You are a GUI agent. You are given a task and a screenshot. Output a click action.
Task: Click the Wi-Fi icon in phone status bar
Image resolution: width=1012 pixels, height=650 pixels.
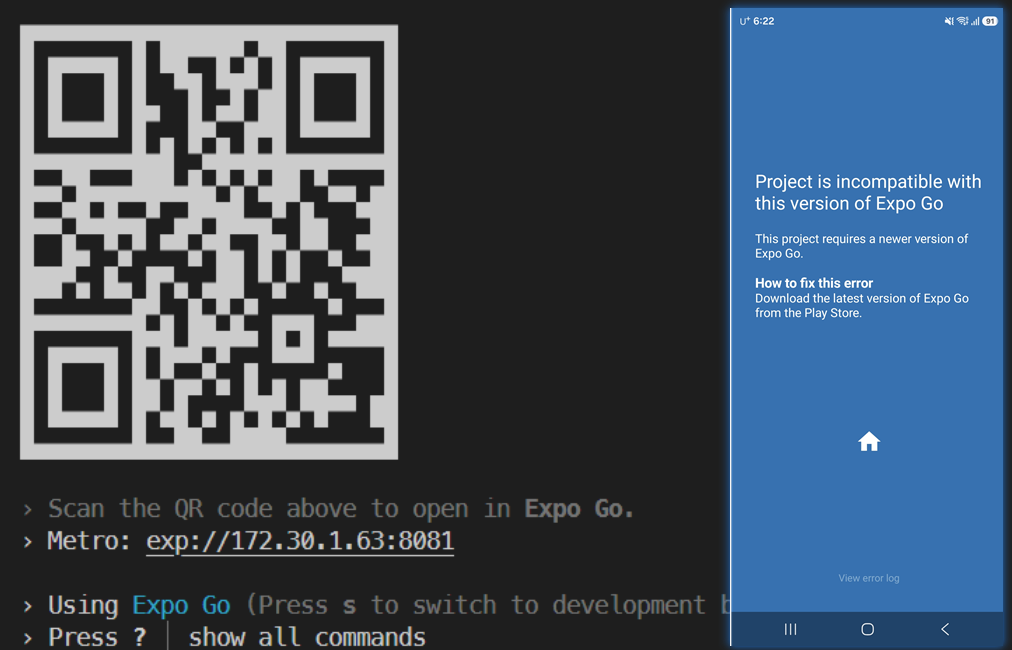pos(962,21)
